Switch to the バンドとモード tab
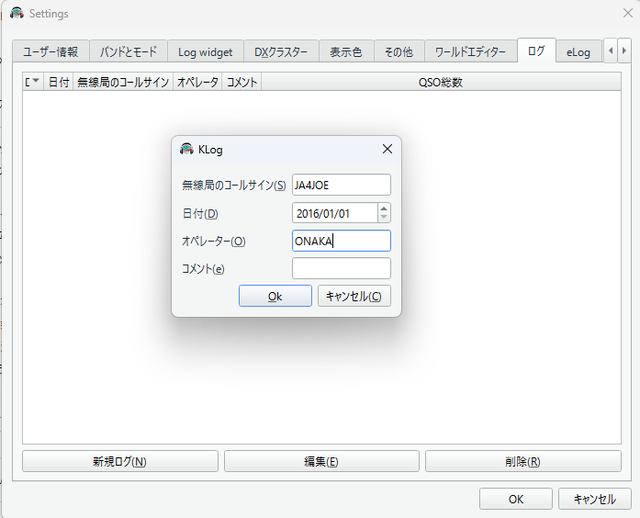 [x=128, y=51]
